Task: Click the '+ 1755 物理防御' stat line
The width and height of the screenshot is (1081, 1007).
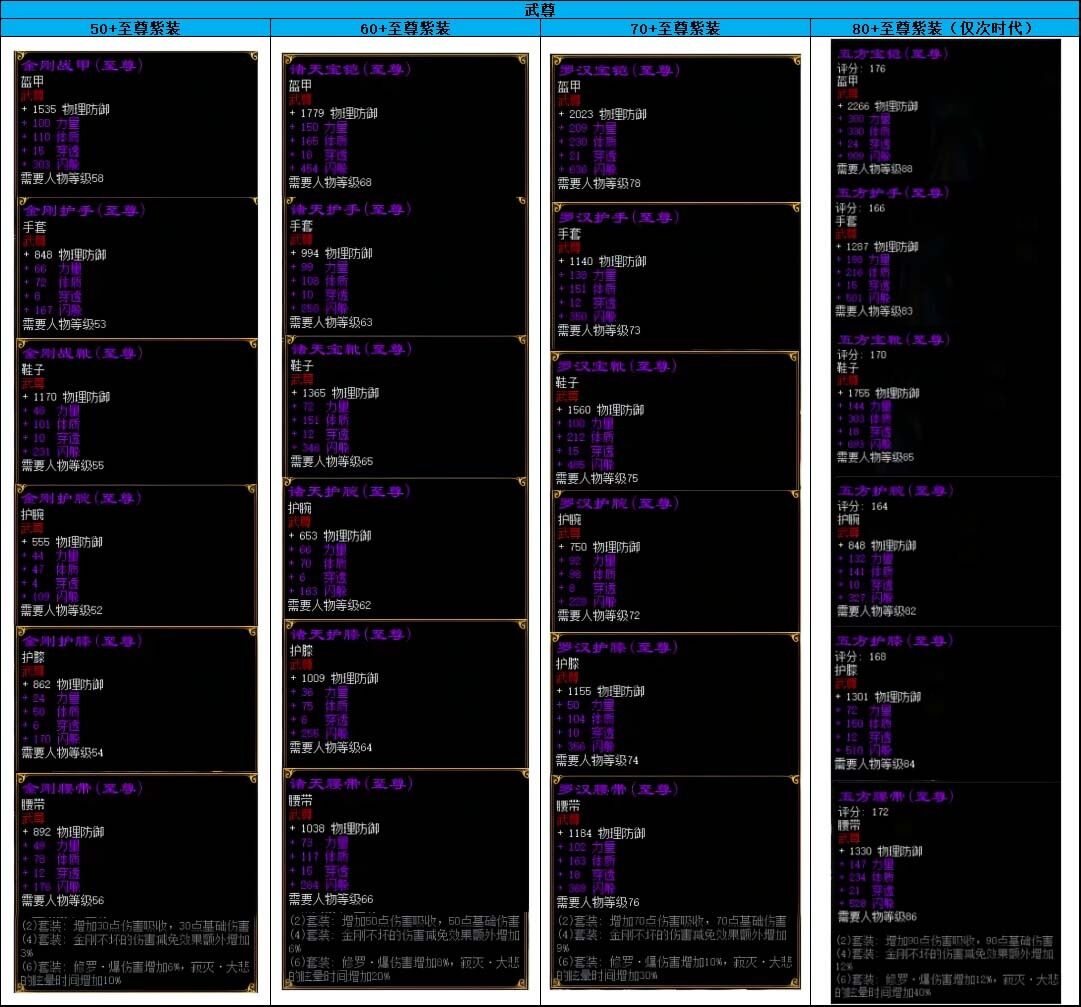Action: pos(878,393)
